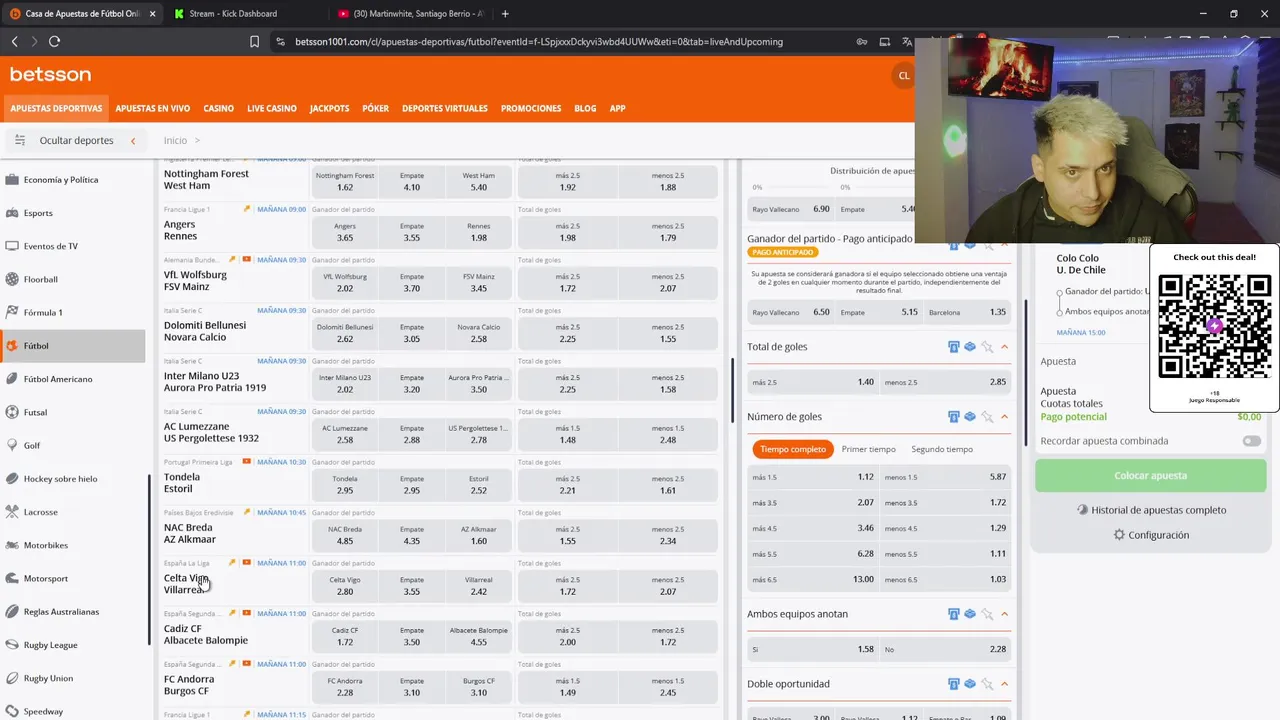Pin the Total de goles market
This screenshot has height=720, width=1280.
tap(987, 347)
